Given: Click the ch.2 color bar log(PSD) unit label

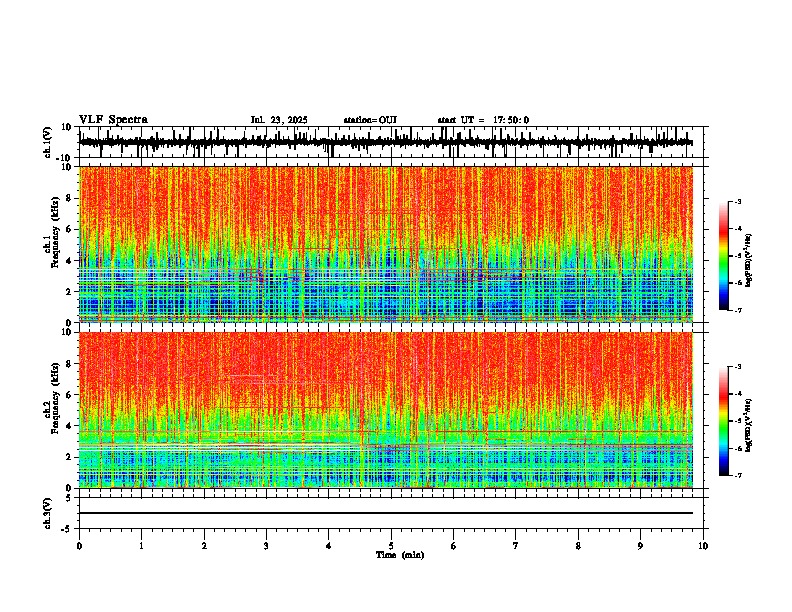Looking at the screenshot, I should [749, 425].
